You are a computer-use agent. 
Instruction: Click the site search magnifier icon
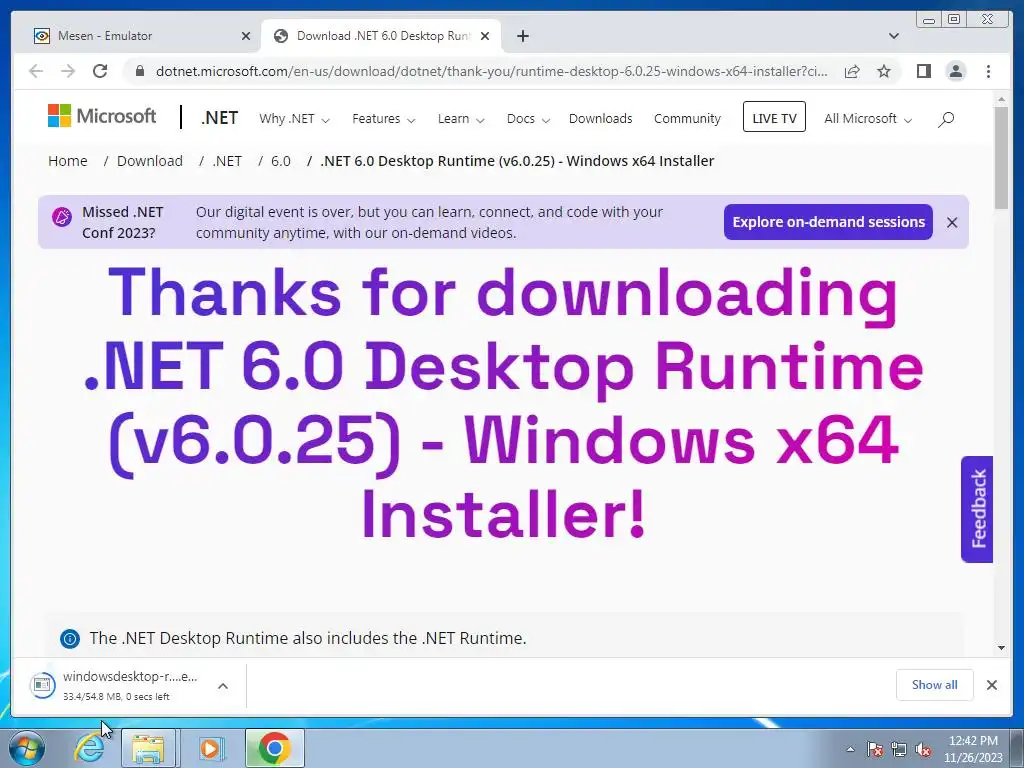(x=946, y=119)
